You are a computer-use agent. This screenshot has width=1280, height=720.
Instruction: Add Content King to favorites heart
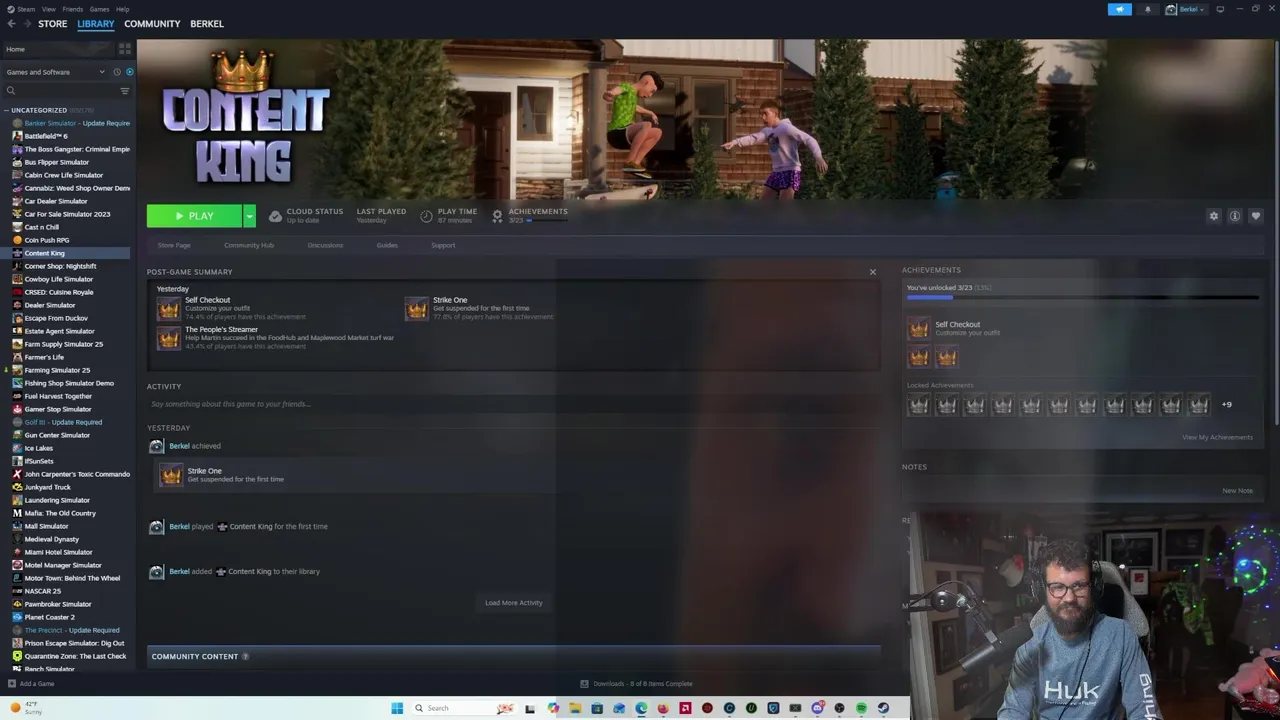1256,216
